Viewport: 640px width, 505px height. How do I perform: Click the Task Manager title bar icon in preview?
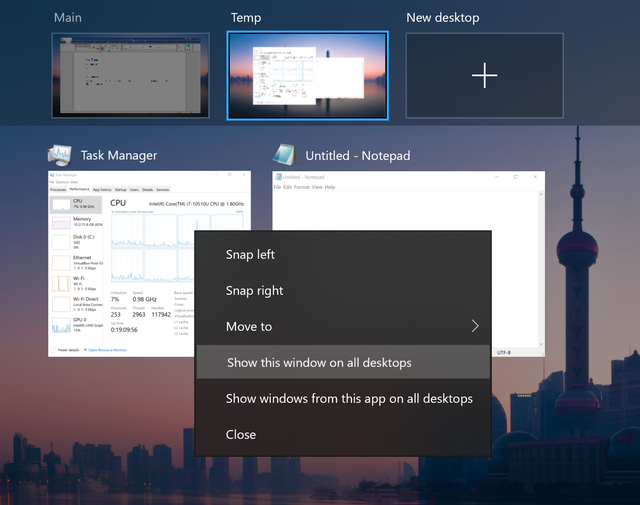pos(52,175)
